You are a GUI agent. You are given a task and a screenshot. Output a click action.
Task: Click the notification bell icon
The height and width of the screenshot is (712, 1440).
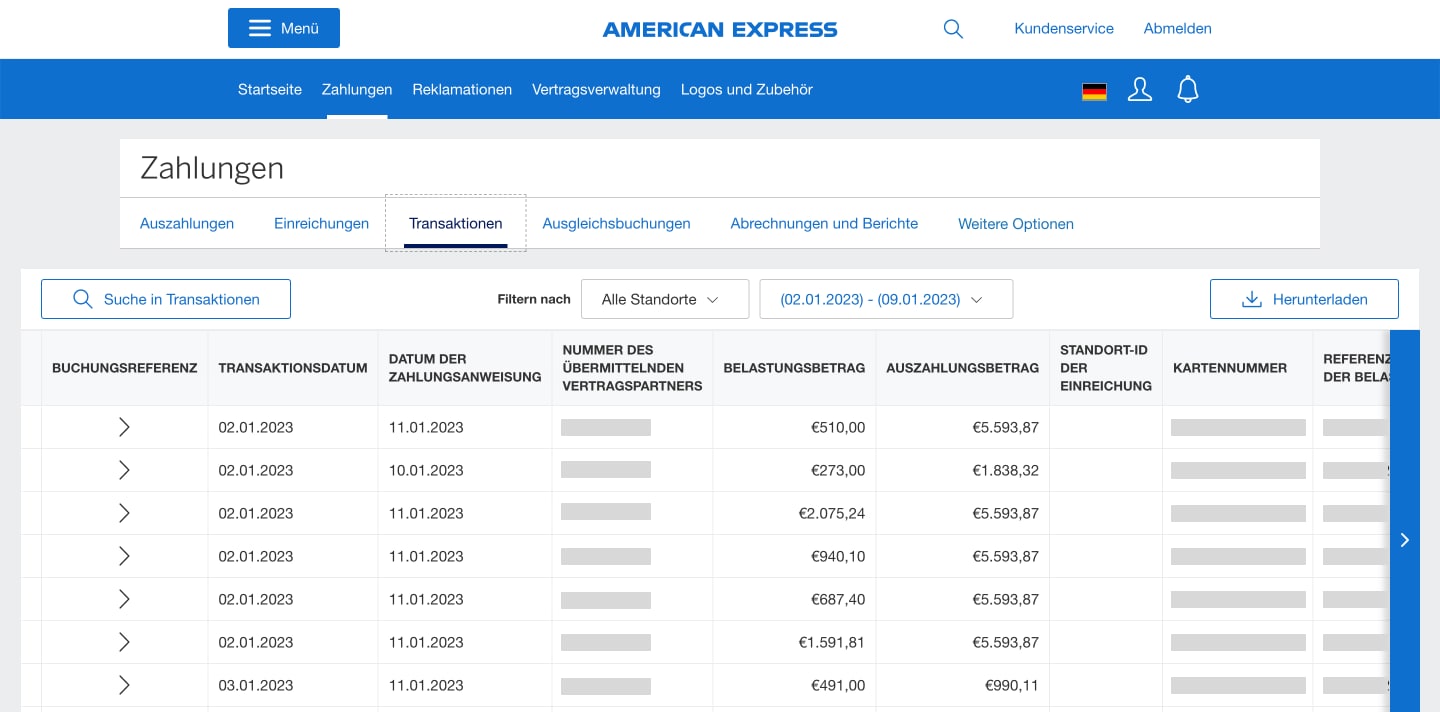click(x=1188, y=89)
